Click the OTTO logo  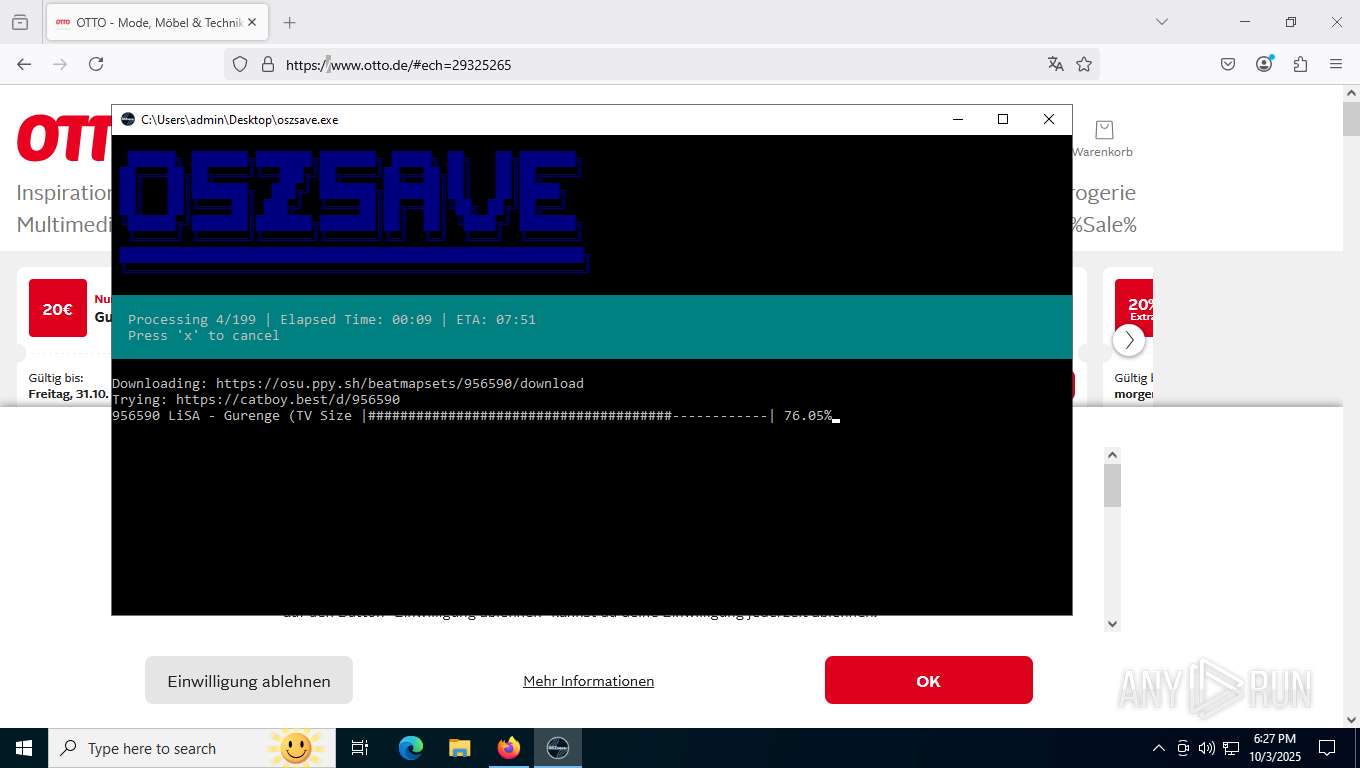coord(64,138)
